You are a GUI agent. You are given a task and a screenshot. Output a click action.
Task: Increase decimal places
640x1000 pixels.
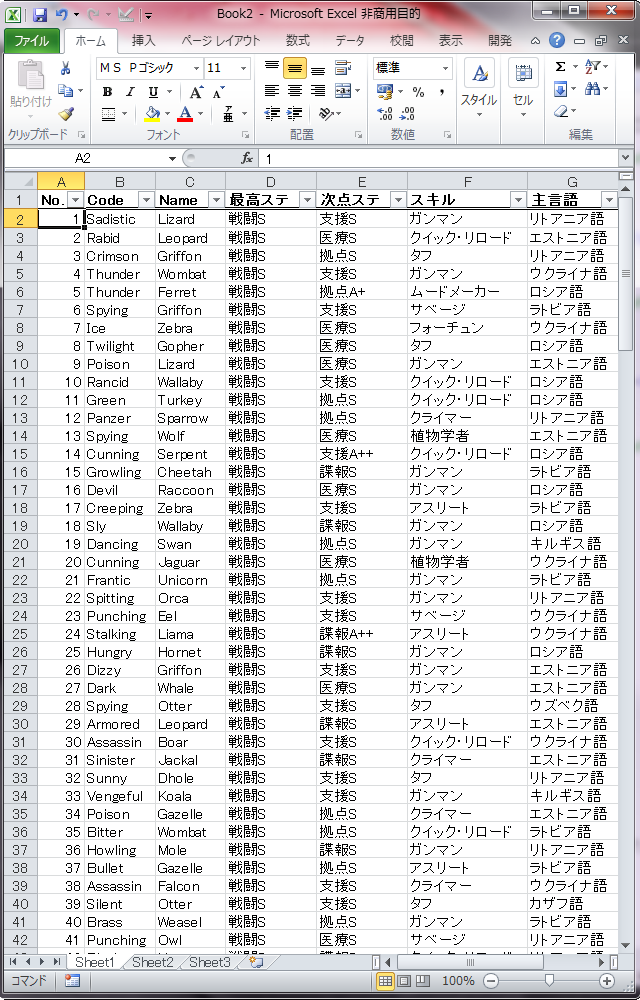384,114
